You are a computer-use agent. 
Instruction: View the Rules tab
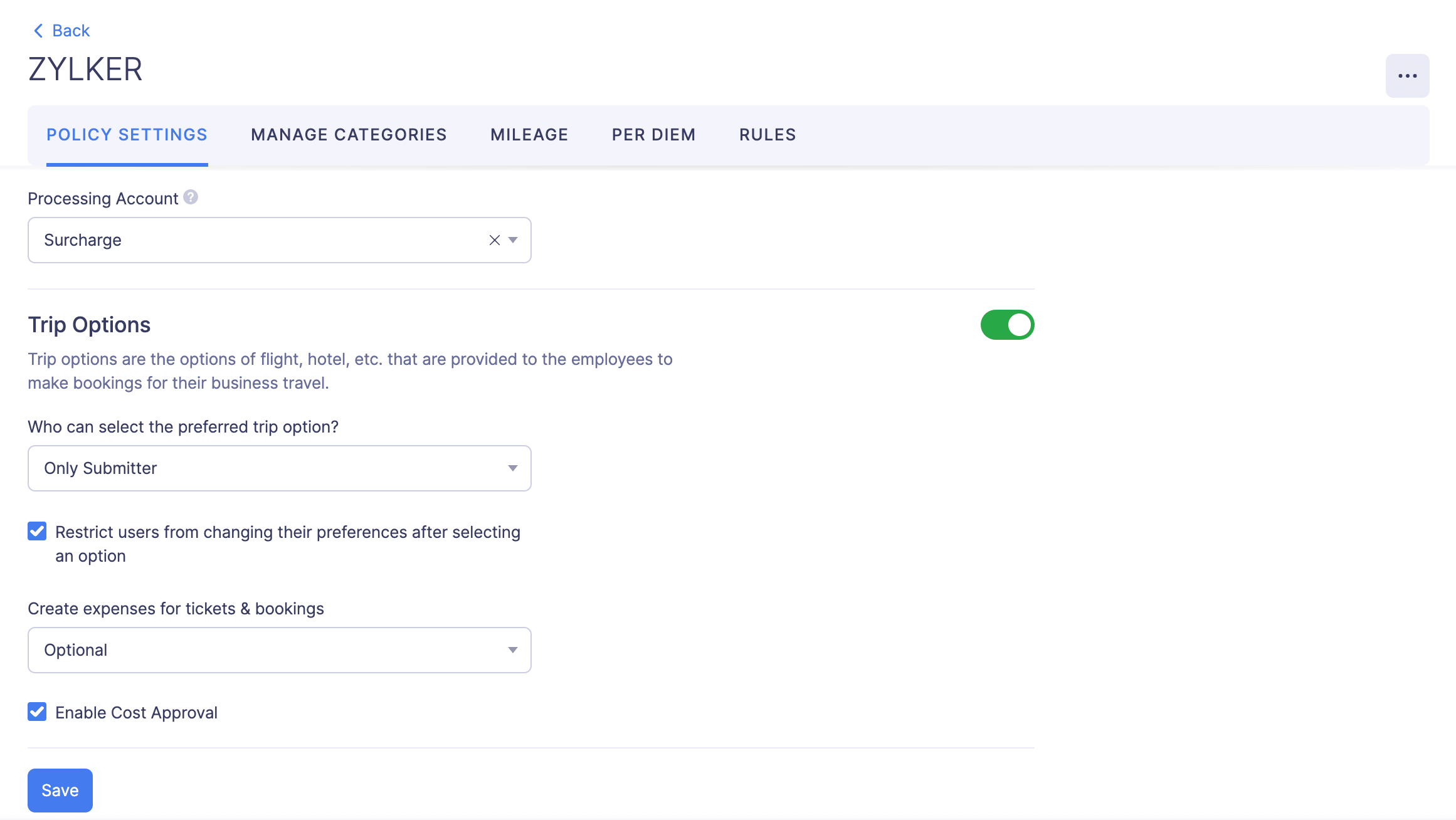click(767, 134)
